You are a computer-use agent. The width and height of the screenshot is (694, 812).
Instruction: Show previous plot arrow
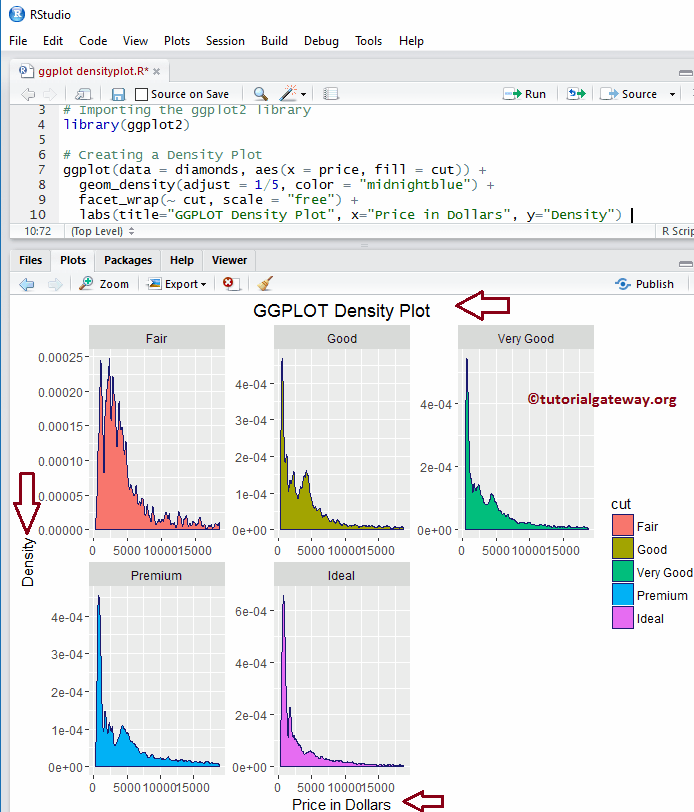point(27,284)
